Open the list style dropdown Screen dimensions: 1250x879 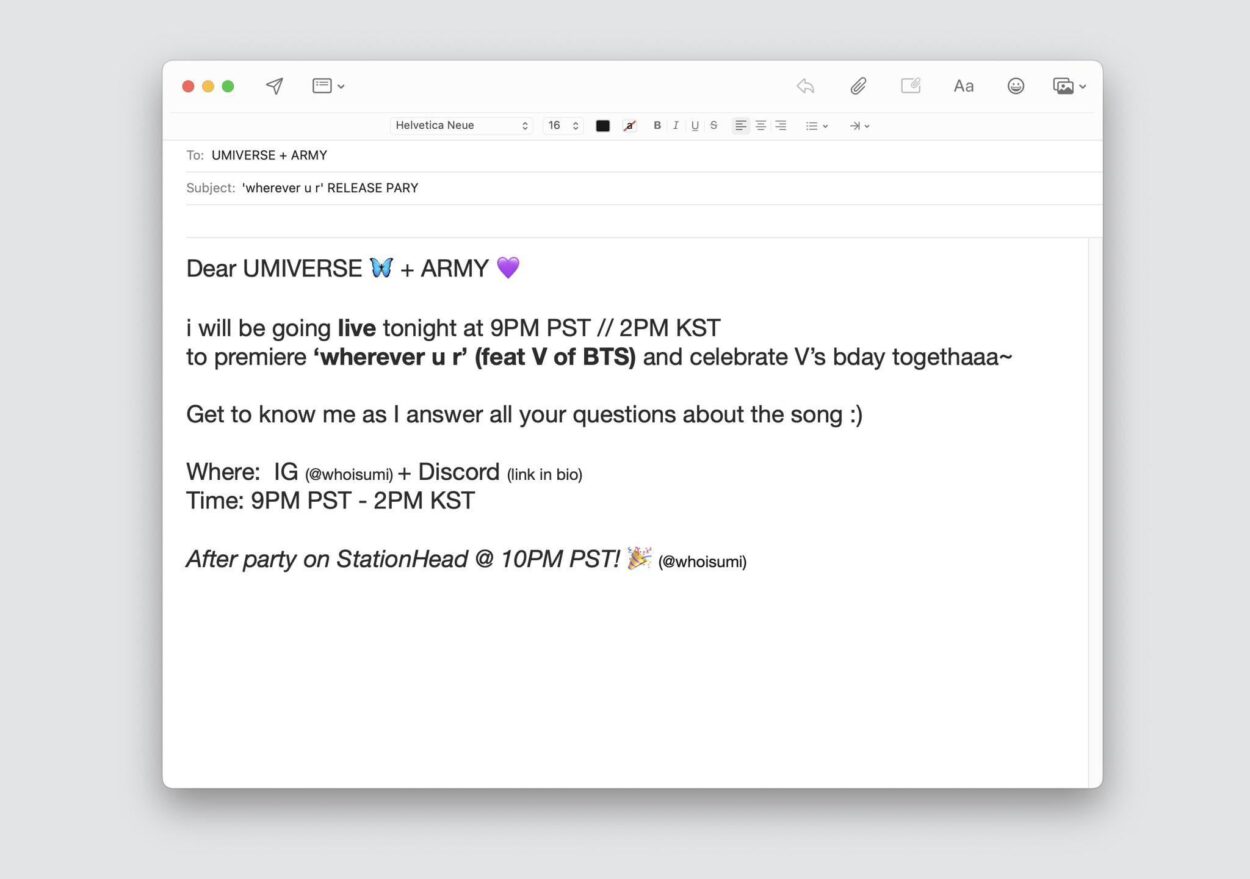(x=816, y=126)
